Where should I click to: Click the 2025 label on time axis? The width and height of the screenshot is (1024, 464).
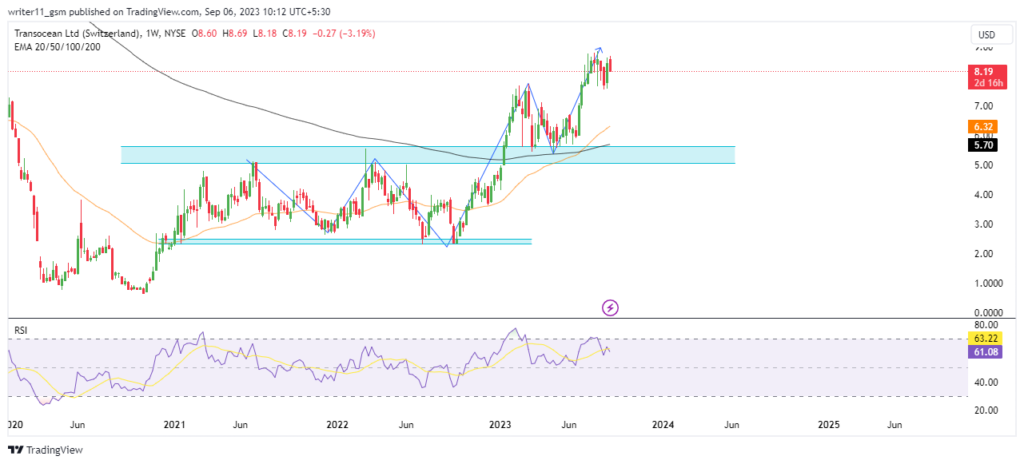coord(829,424)
